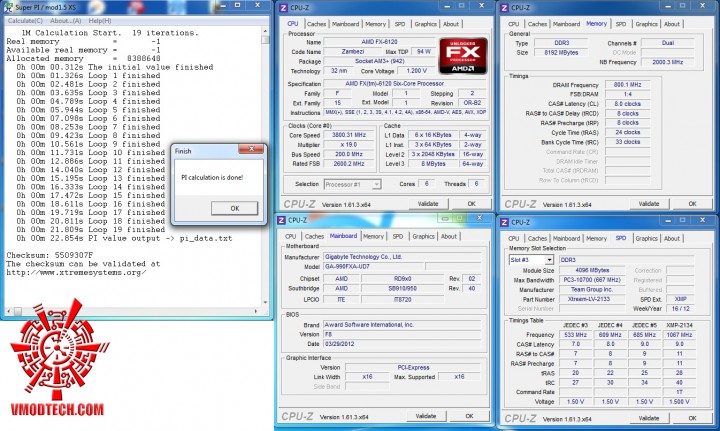Click the BIOS date 03/29/2012 field

(x=402, y=344)
